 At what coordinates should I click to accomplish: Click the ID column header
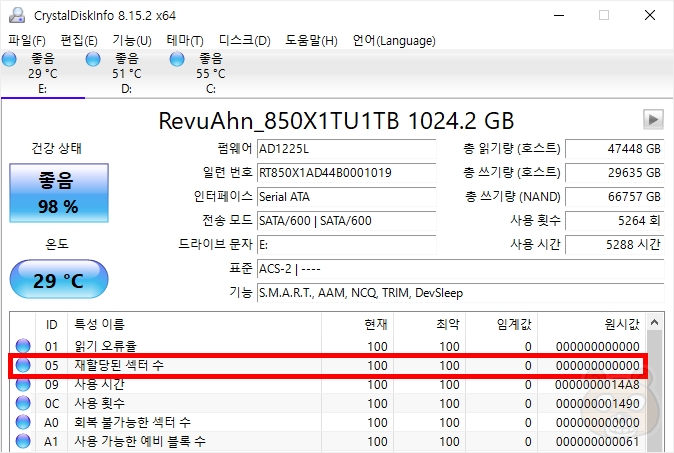click(52, 324)
